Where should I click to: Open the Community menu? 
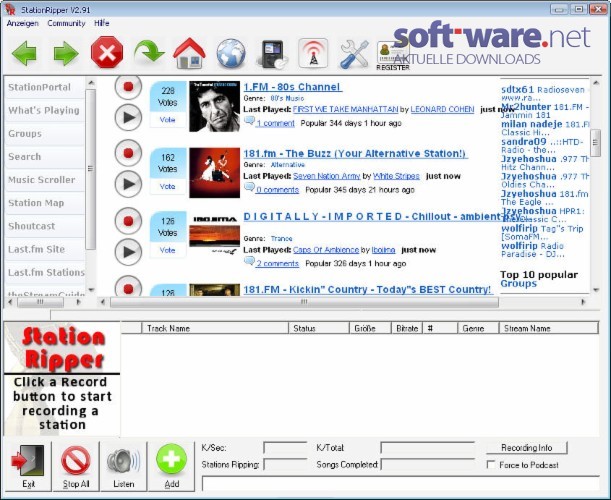click(66, 23)
